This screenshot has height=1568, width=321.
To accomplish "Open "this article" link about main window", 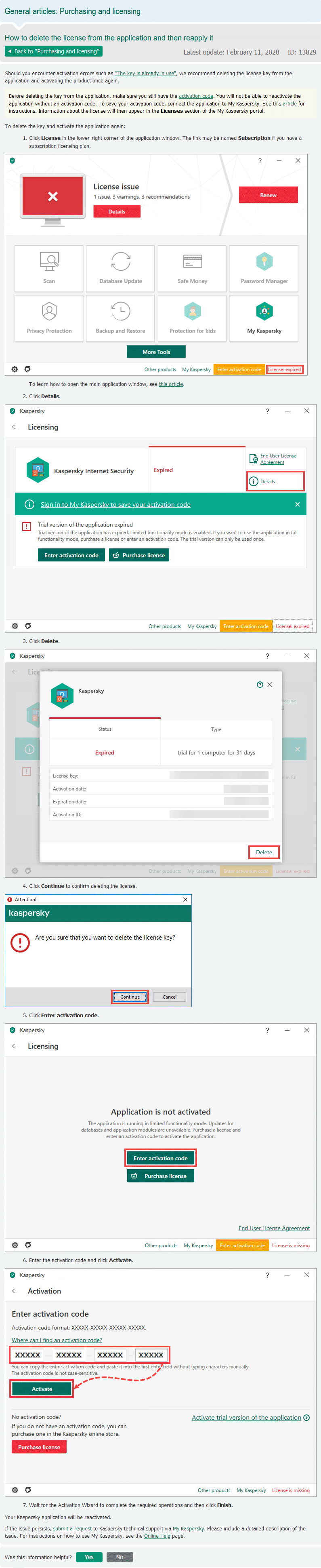I will click(171, 384).
